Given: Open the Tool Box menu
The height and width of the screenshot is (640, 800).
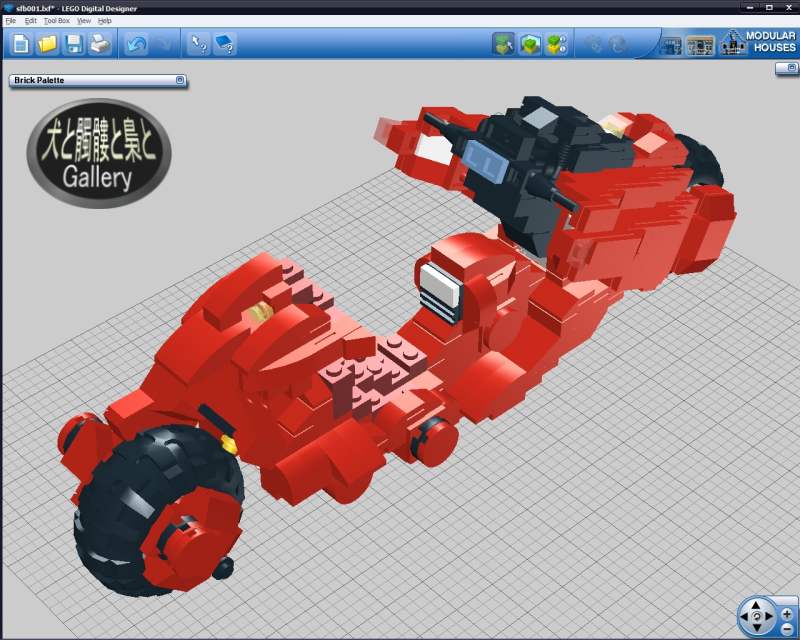Looking at the screenshot, I should click(57, 21).
